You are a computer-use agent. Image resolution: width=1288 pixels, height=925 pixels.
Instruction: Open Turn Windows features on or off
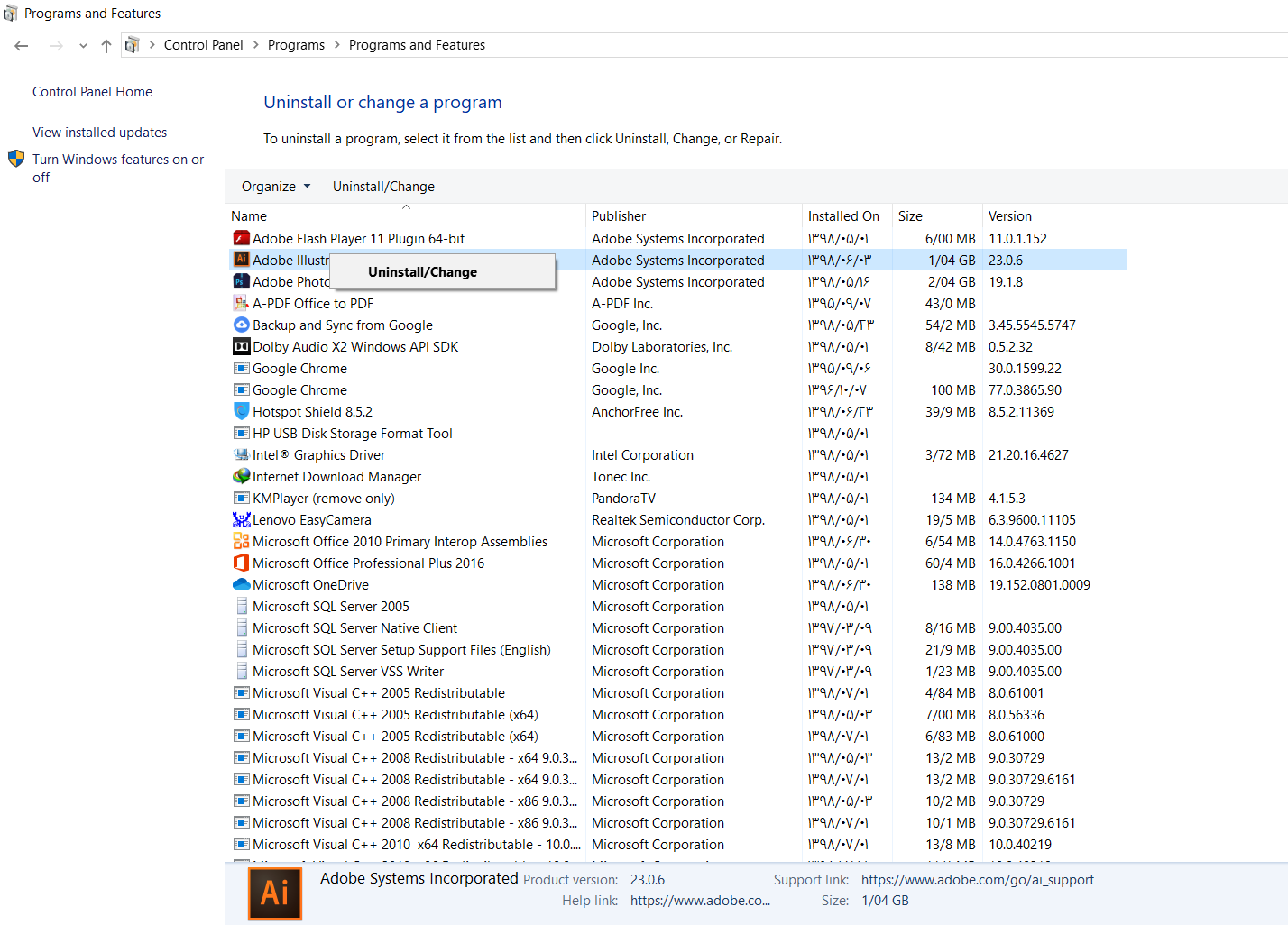[x=118, y=168]
